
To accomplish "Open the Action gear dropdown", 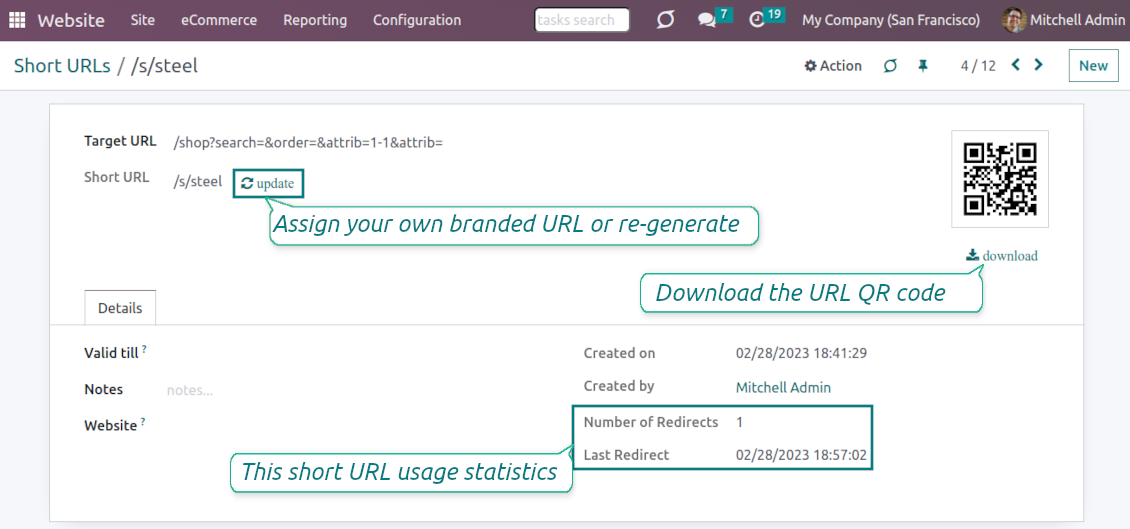I will pyautogui.click(x=833, y=66).
